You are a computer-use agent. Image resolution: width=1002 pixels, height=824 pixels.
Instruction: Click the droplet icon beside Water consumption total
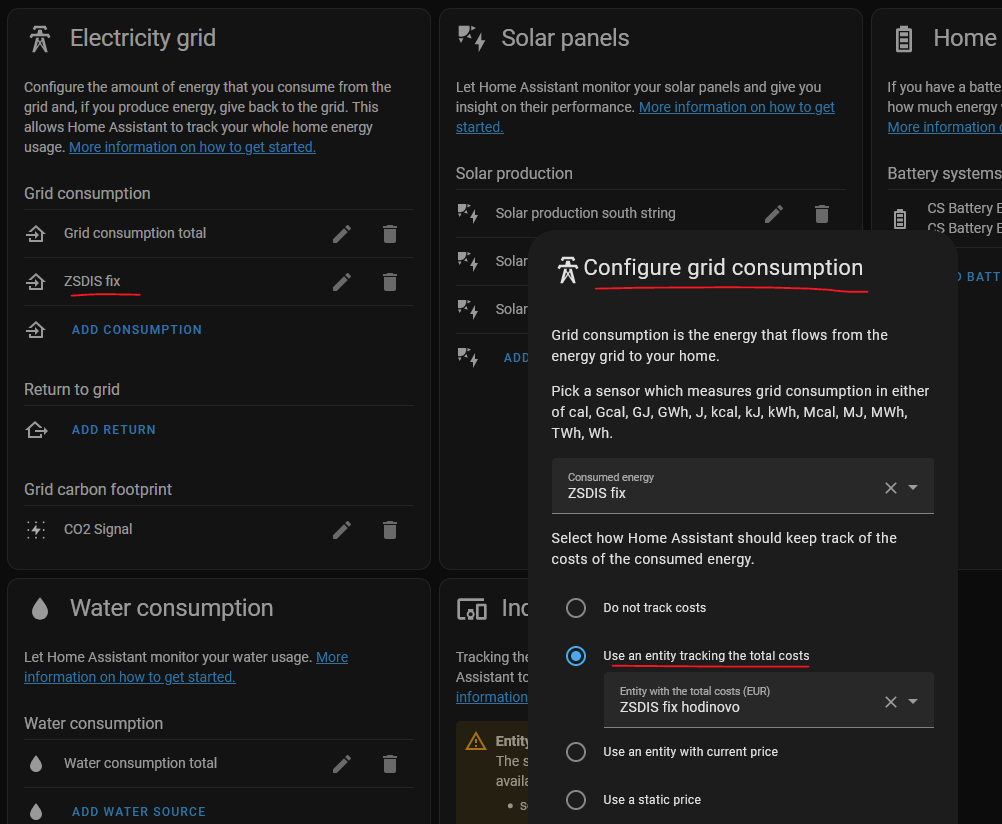point(36,763)
